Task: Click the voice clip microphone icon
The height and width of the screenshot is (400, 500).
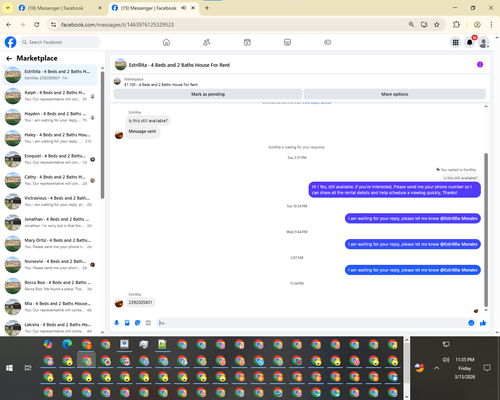Action: click(117, 323)
